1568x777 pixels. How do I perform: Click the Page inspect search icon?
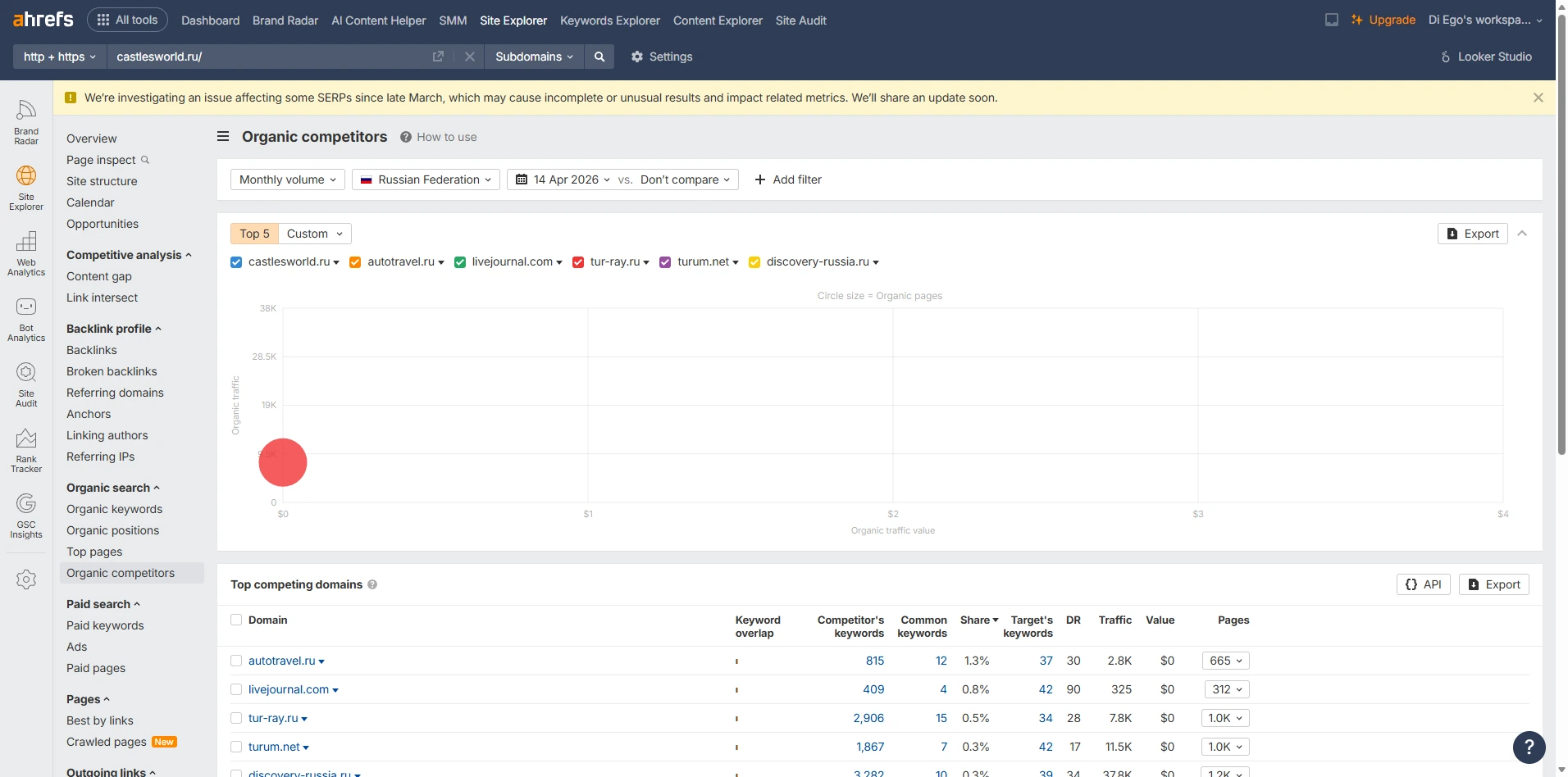(x=145, y=160)
